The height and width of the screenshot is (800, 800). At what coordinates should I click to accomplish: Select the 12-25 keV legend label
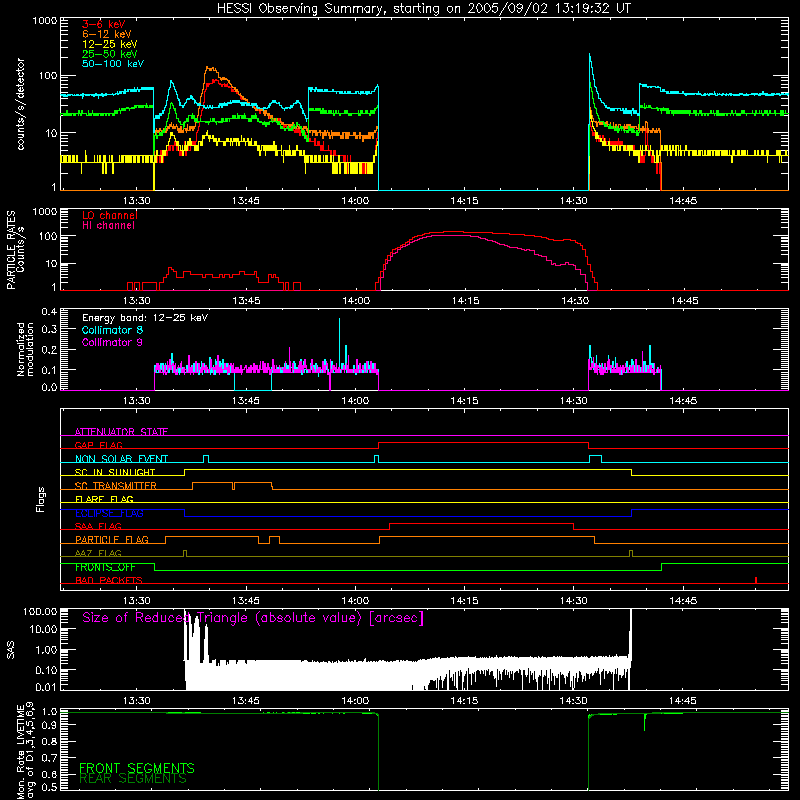(110, 44)
